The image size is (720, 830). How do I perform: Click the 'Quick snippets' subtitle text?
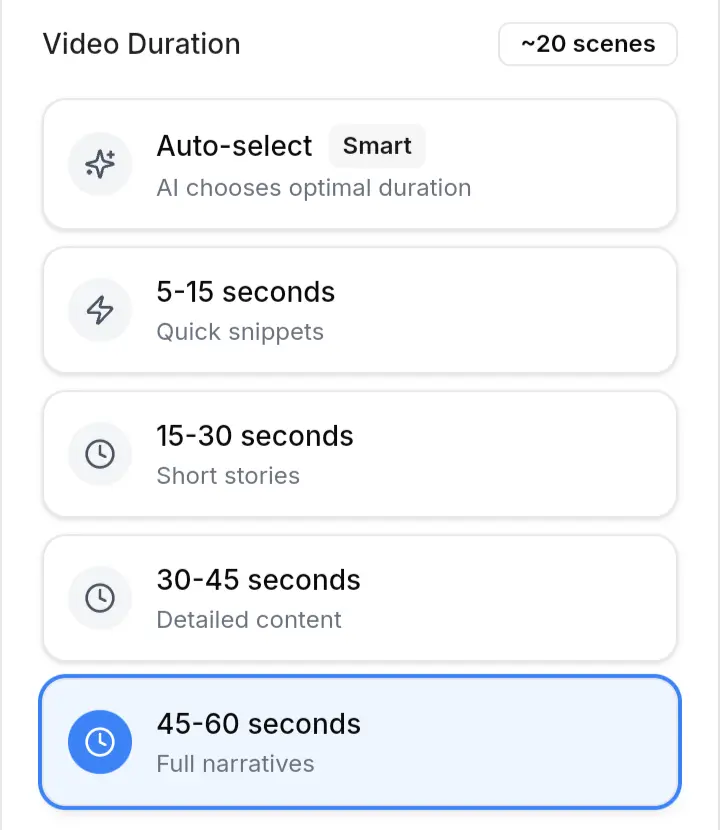(x=240, y=332)
